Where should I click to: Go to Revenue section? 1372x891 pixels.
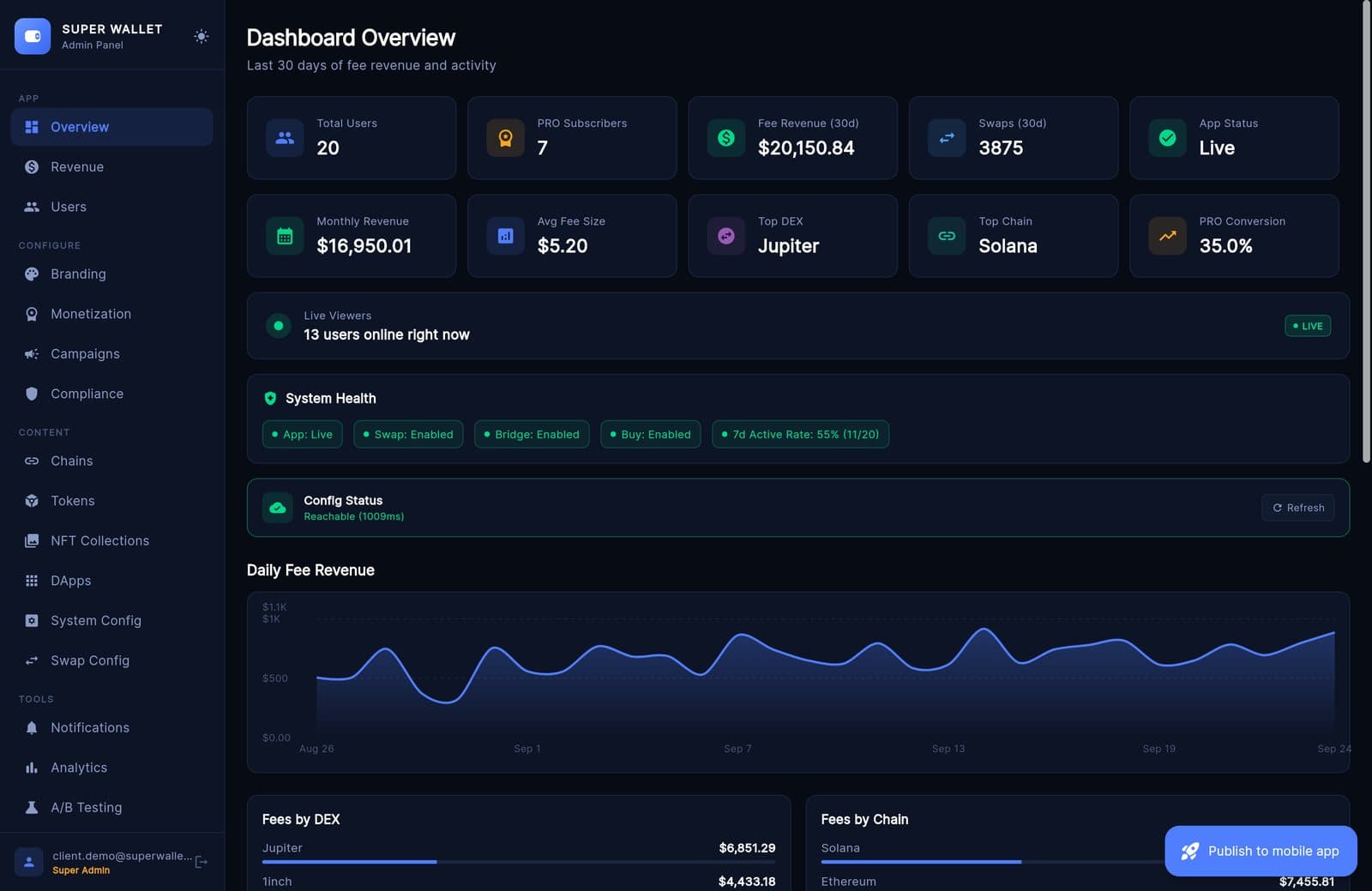[x=111, y=167]
